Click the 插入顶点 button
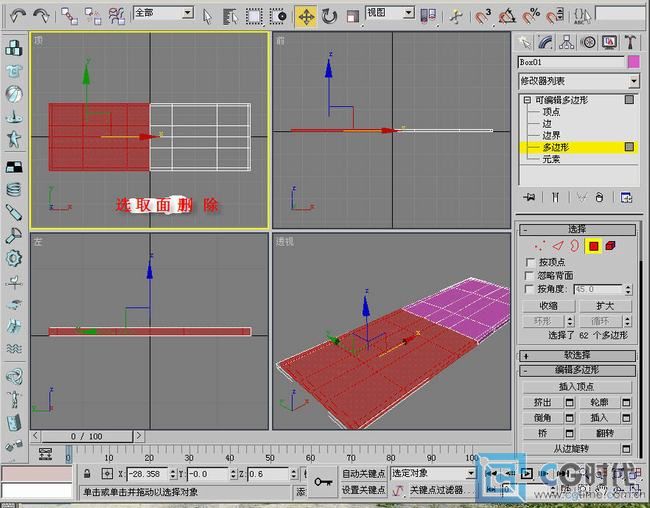650x508 pixels. coord(577,387)
